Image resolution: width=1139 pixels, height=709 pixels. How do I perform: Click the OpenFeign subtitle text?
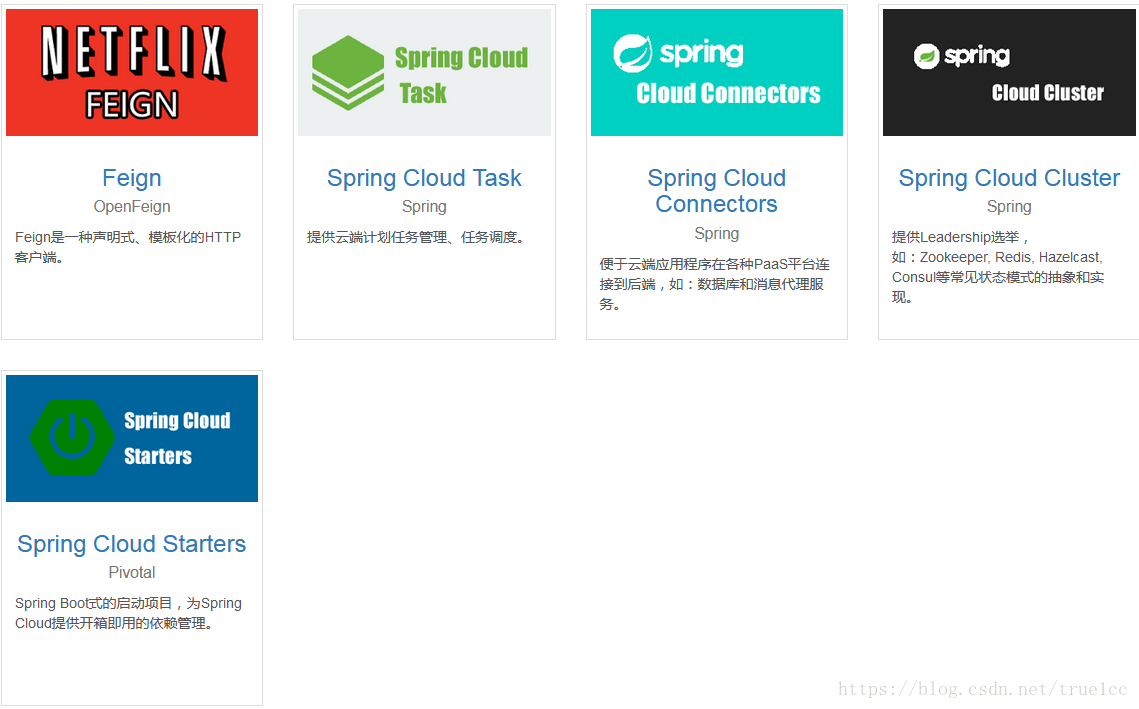click(131, 207)
